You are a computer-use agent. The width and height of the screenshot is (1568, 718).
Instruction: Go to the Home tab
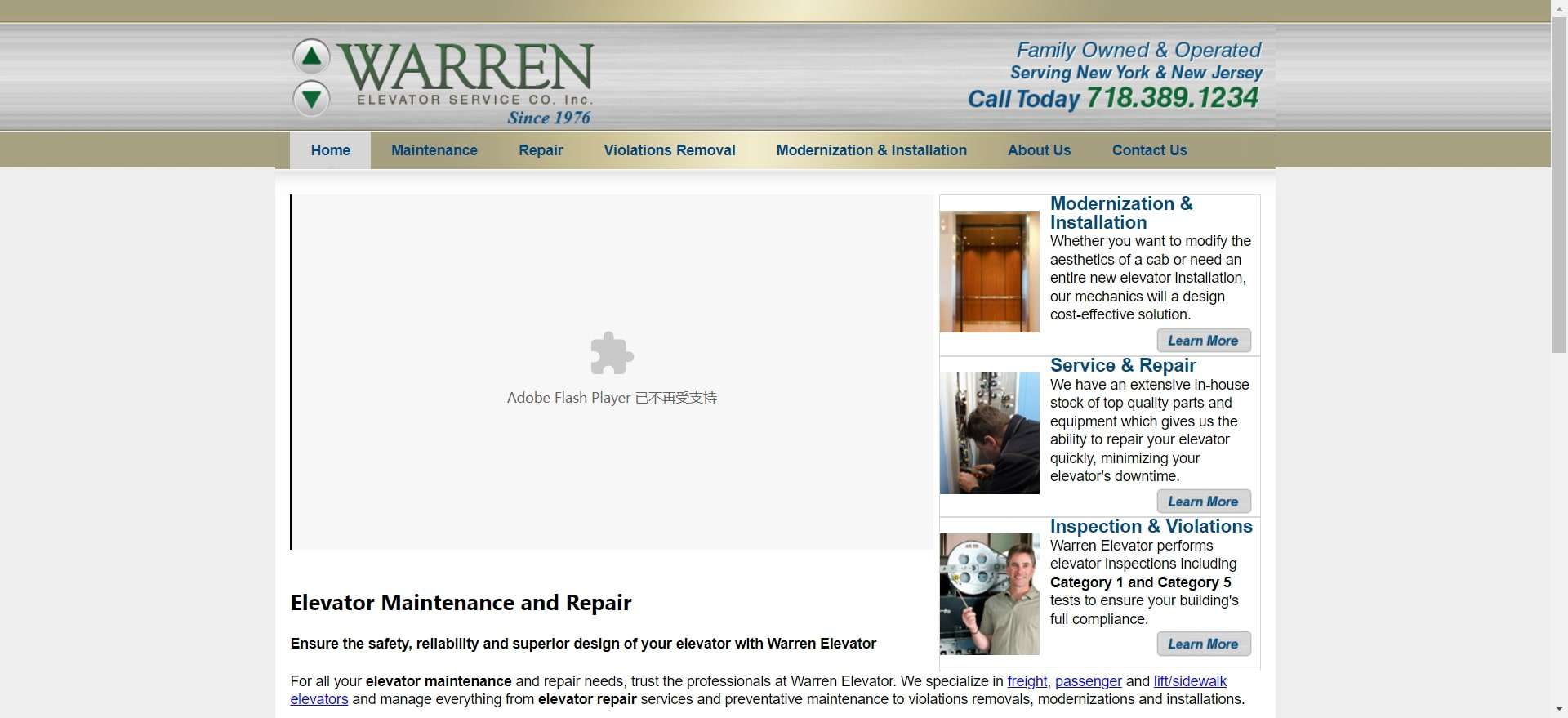[x=330, y=150]
